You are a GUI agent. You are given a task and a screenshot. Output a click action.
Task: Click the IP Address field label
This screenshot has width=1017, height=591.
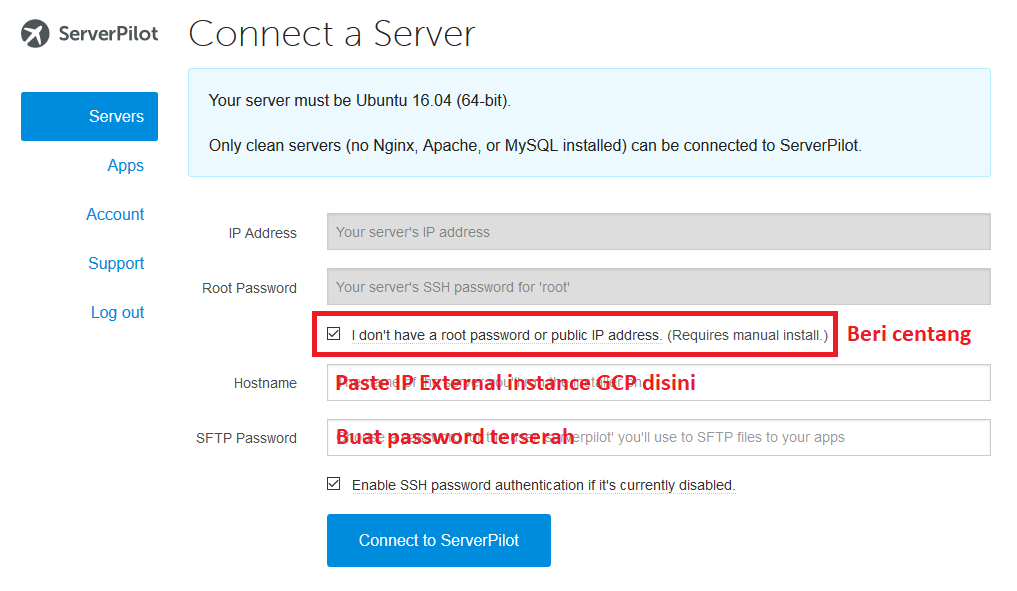[x=263, y=233]
